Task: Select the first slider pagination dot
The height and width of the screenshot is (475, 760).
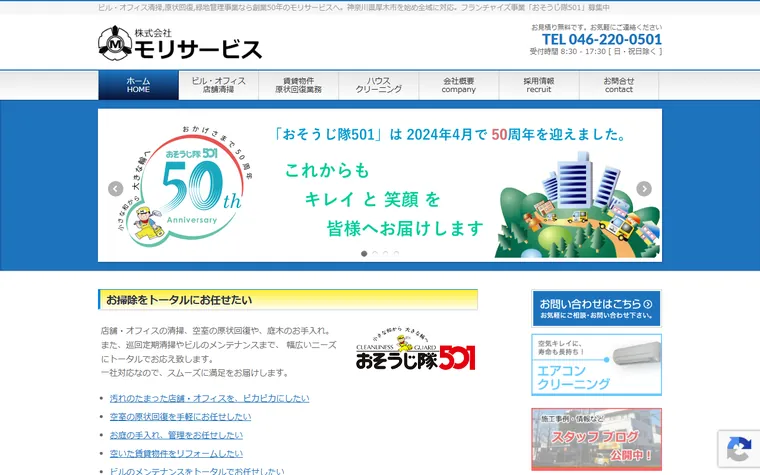Action: (x=364, y=253)
